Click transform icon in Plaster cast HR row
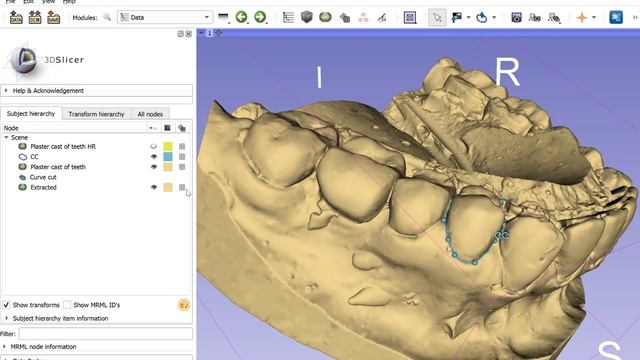The height and width of the screenshot is (360, 640). click(x=182, y=146)
